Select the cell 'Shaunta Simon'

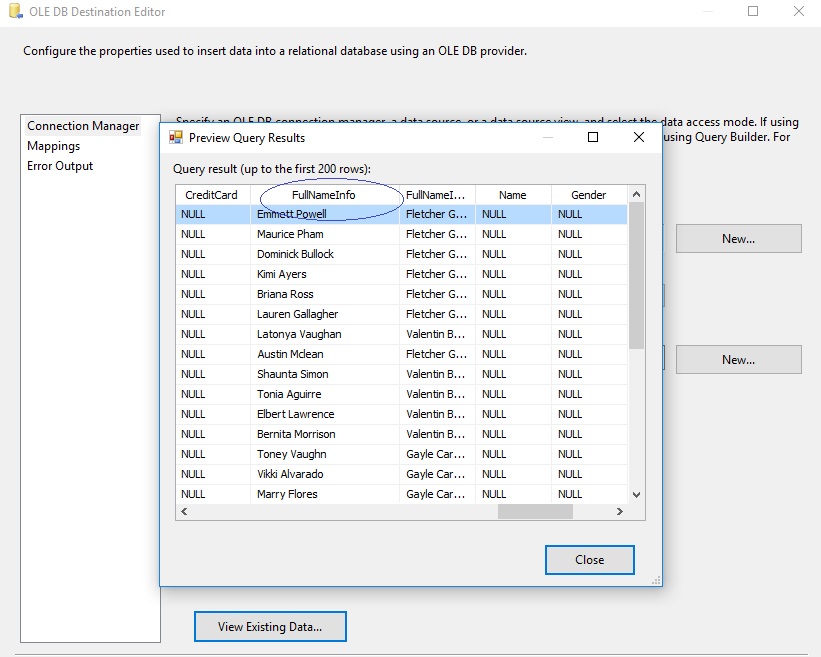tap(325, 374)
